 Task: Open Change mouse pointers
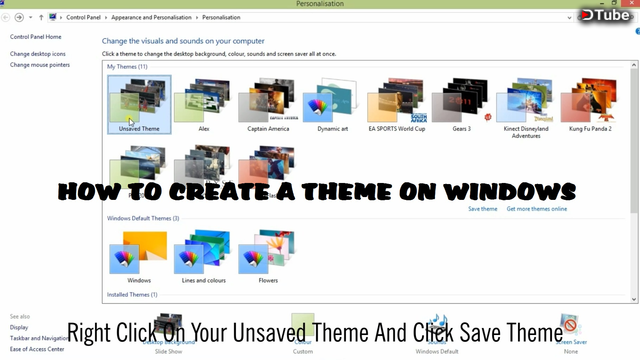(x=40, y=65)
